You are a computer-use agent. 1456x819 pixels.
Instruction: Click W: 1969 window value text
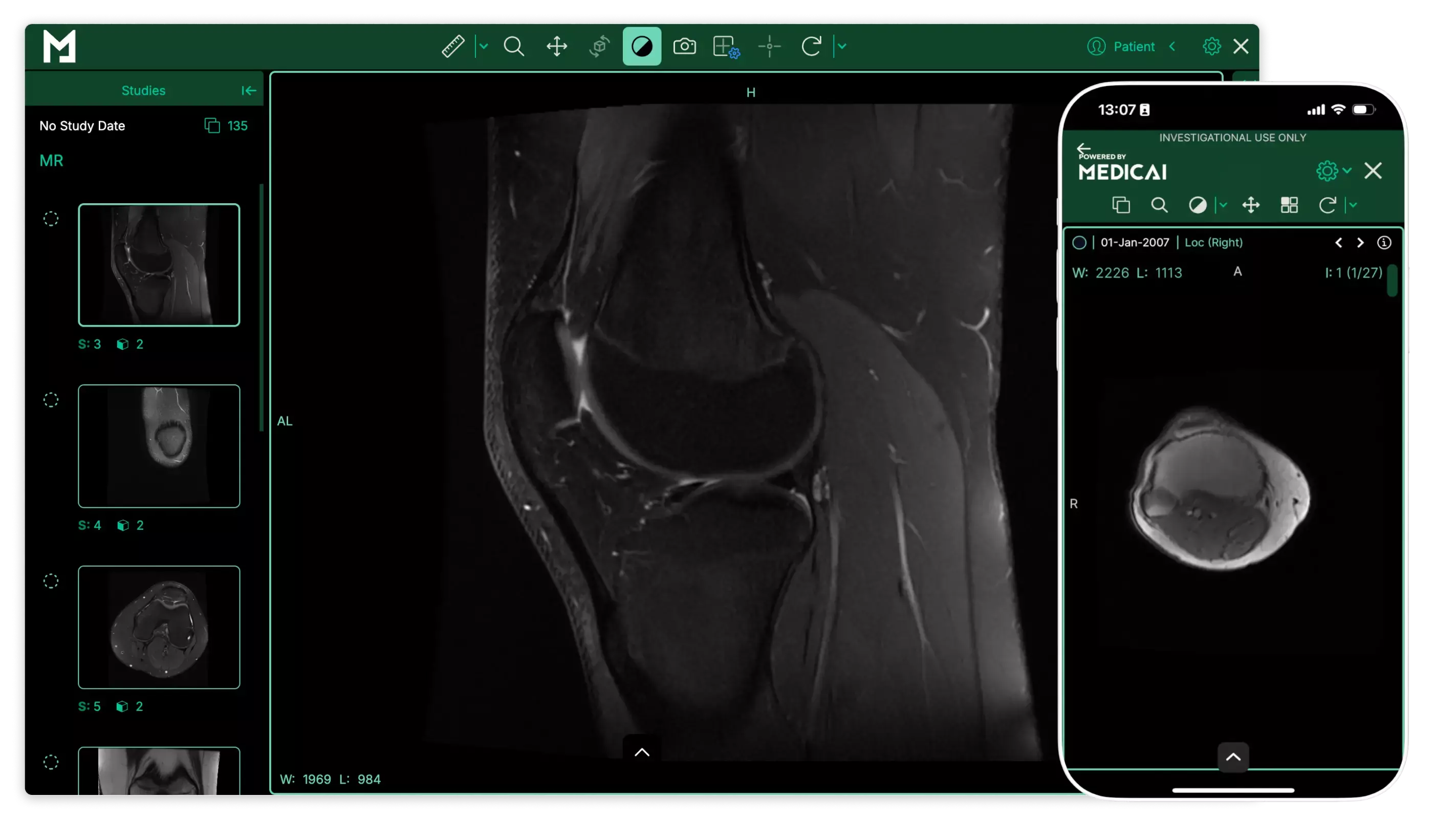[x=305, y=780]
